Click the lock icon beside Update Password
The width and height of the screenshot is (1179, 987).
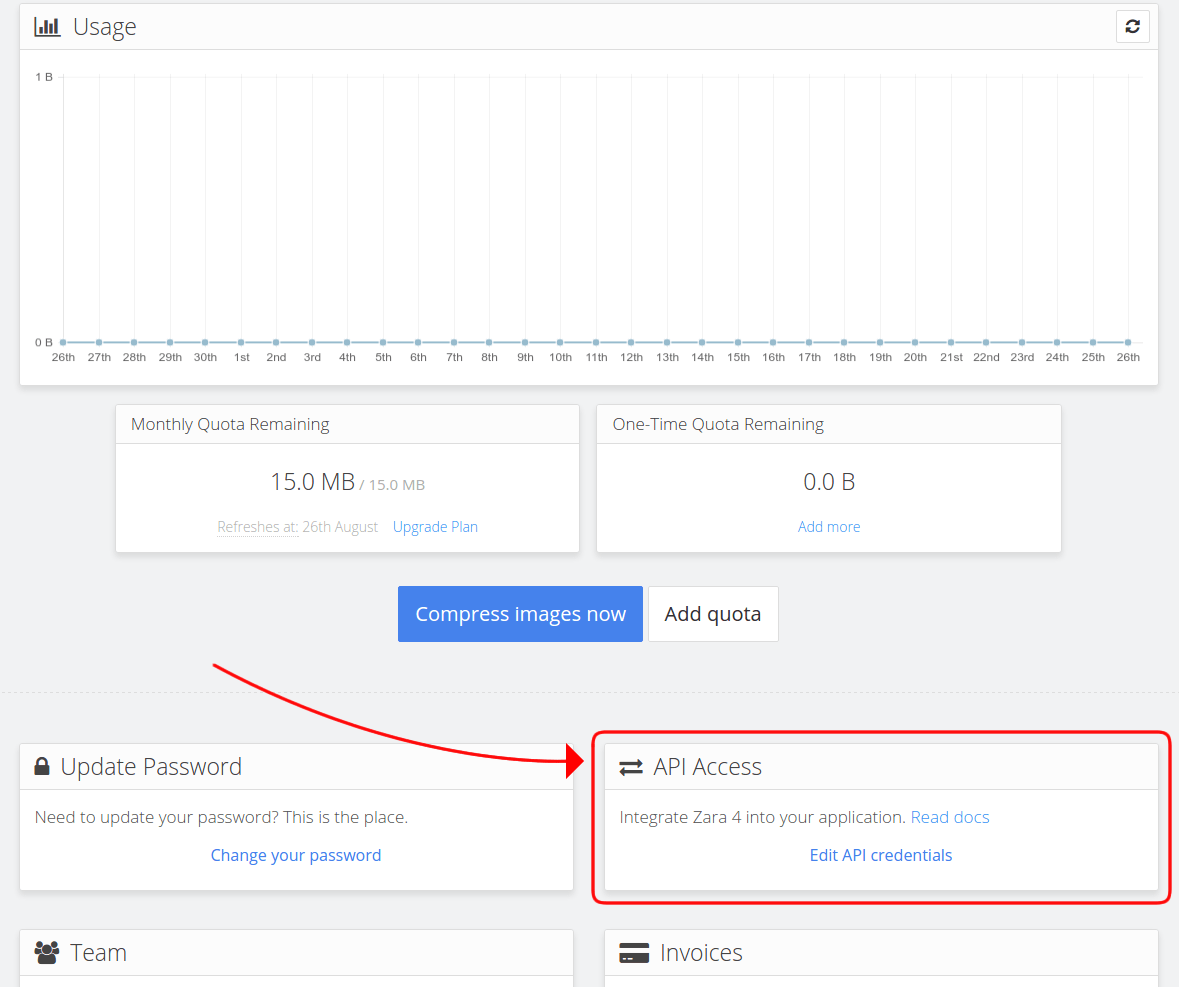[42, 766]
